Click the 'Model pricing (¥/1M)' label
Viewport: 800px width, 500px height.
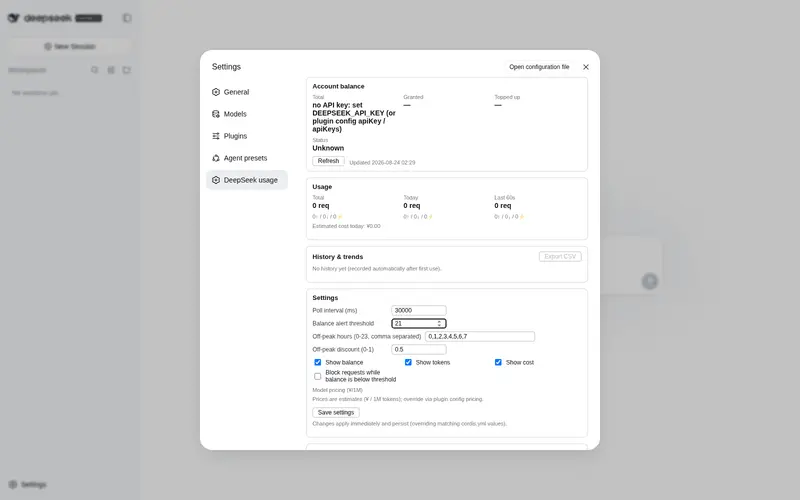coord(337,390)
